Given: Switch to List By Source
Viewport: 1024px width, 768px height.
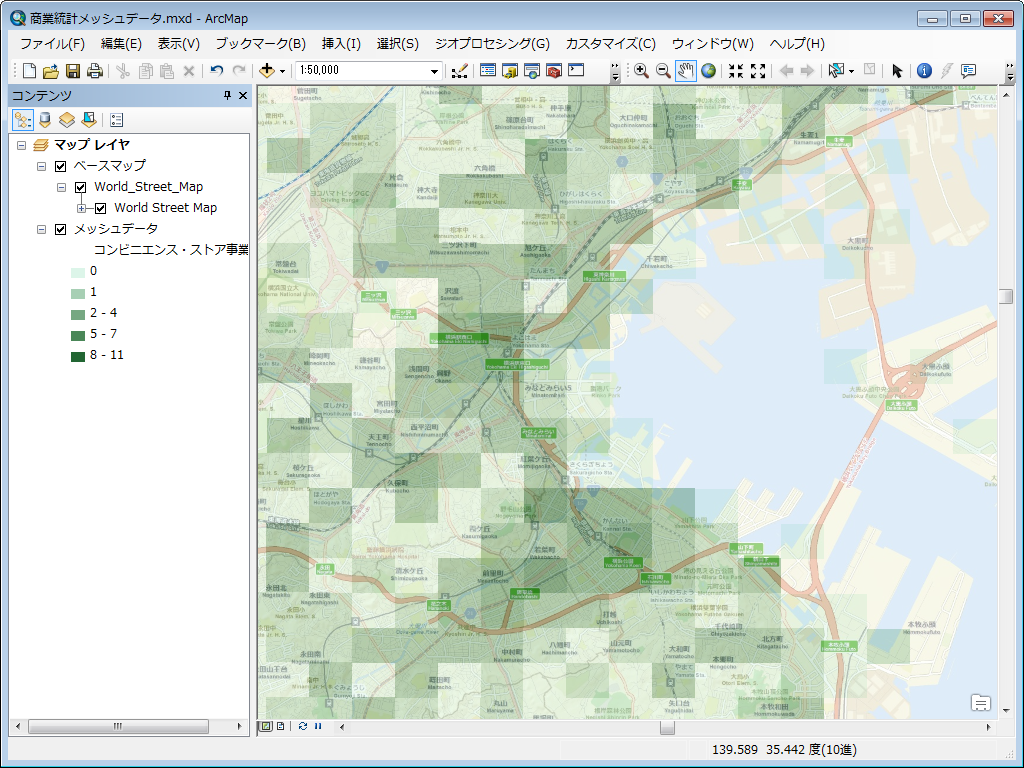Looking at the screenshot, I should pos(44,120).
